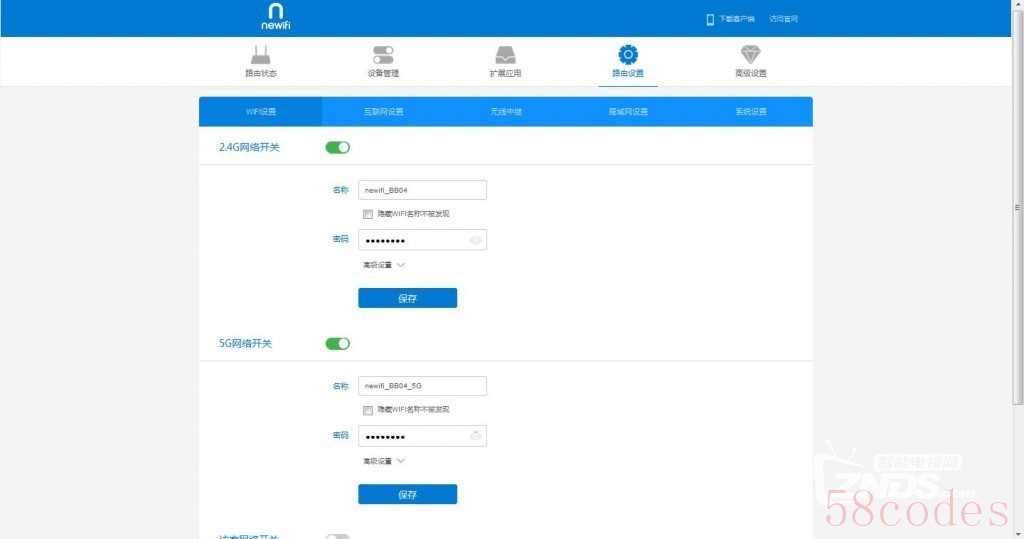1024x539 pixels.
Task: Turn off the 2.4G network switch
Action: pyautogui.click(x=338, y=148)
